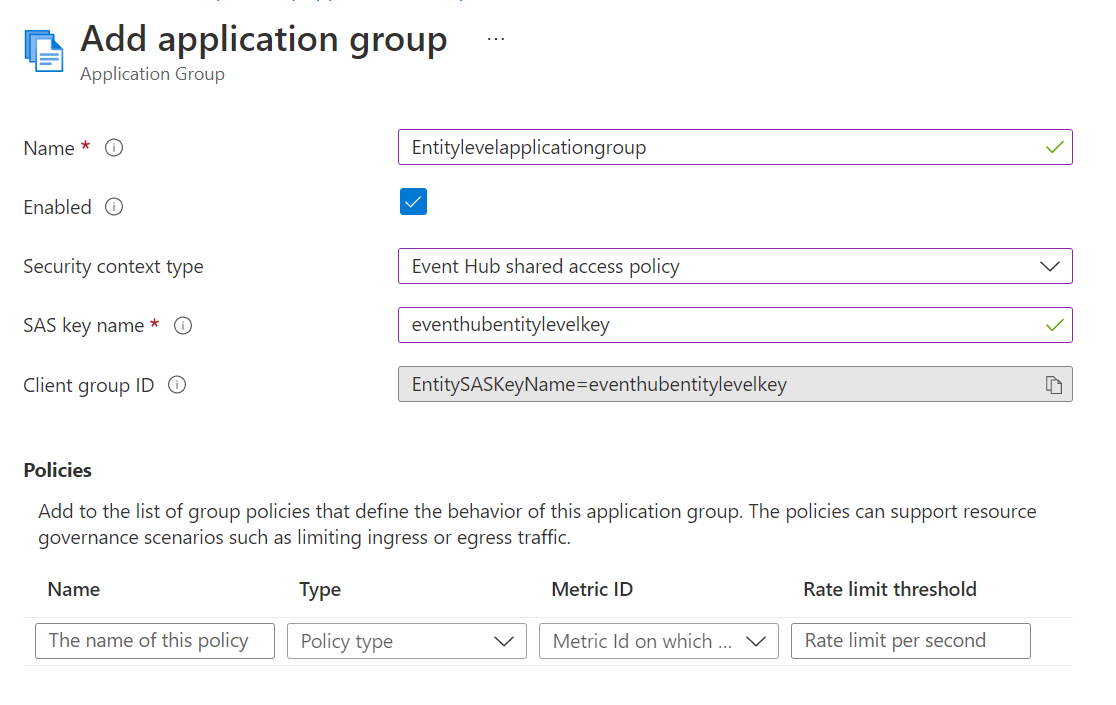Click the eventhubentitylevelkey SAS key field
1116x705 pixels.
pos(700,325)
